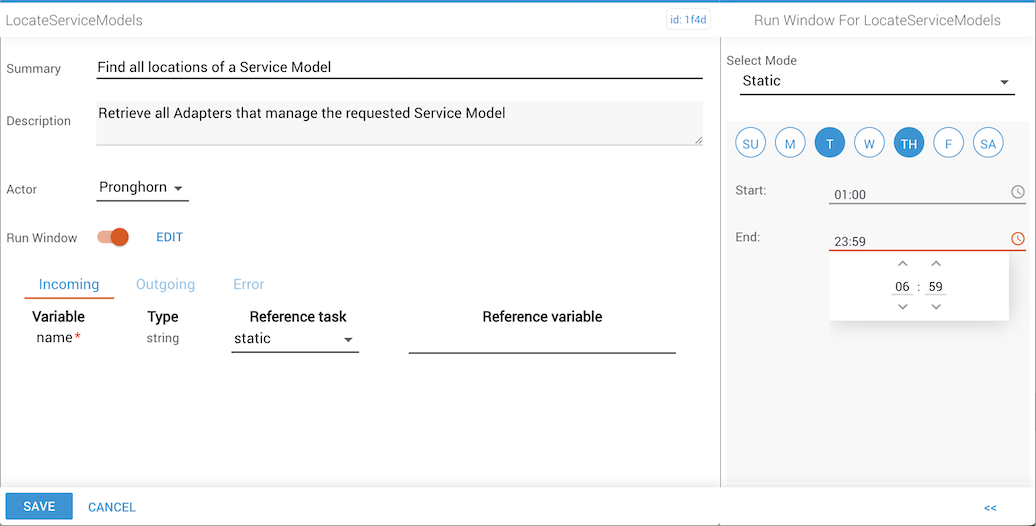Click the CANCEL button
This screenshot has height=526, width=1036.
tap(112, 507)
